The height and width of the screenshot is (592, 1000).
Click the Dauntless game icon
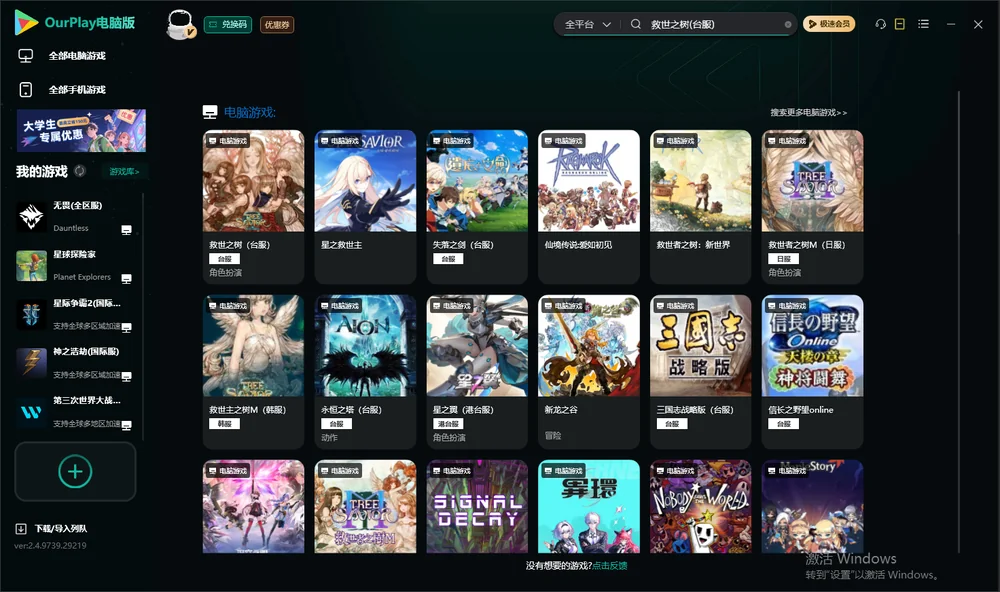[x=31, y=217]
